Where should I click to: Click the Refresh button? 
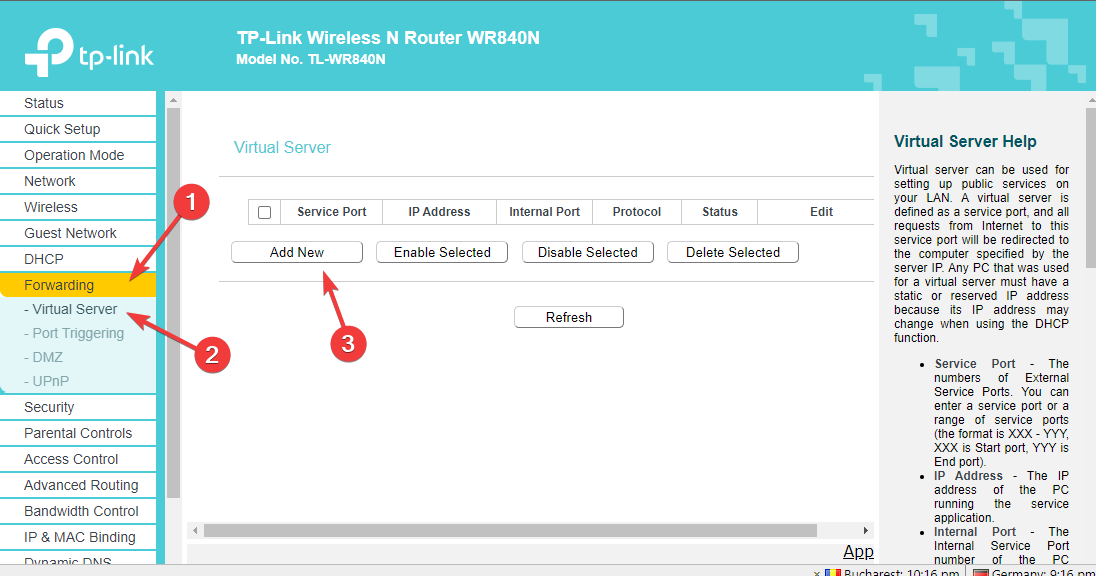569,317
